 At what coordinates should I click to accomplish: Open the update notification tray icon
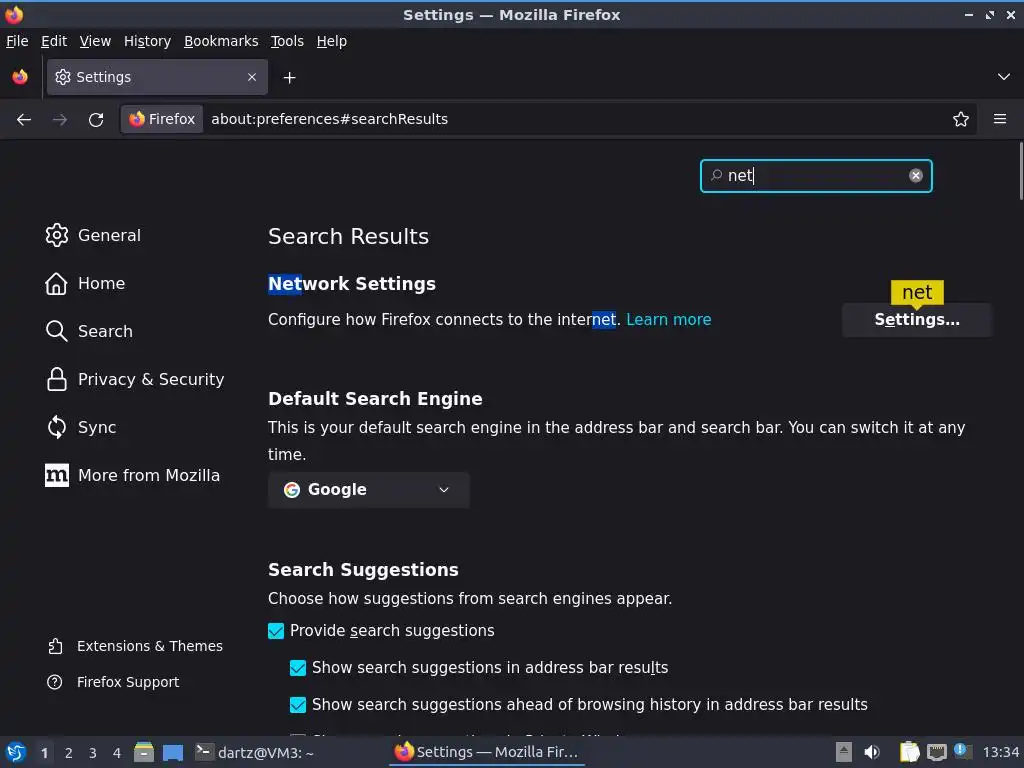pos(963,751)
